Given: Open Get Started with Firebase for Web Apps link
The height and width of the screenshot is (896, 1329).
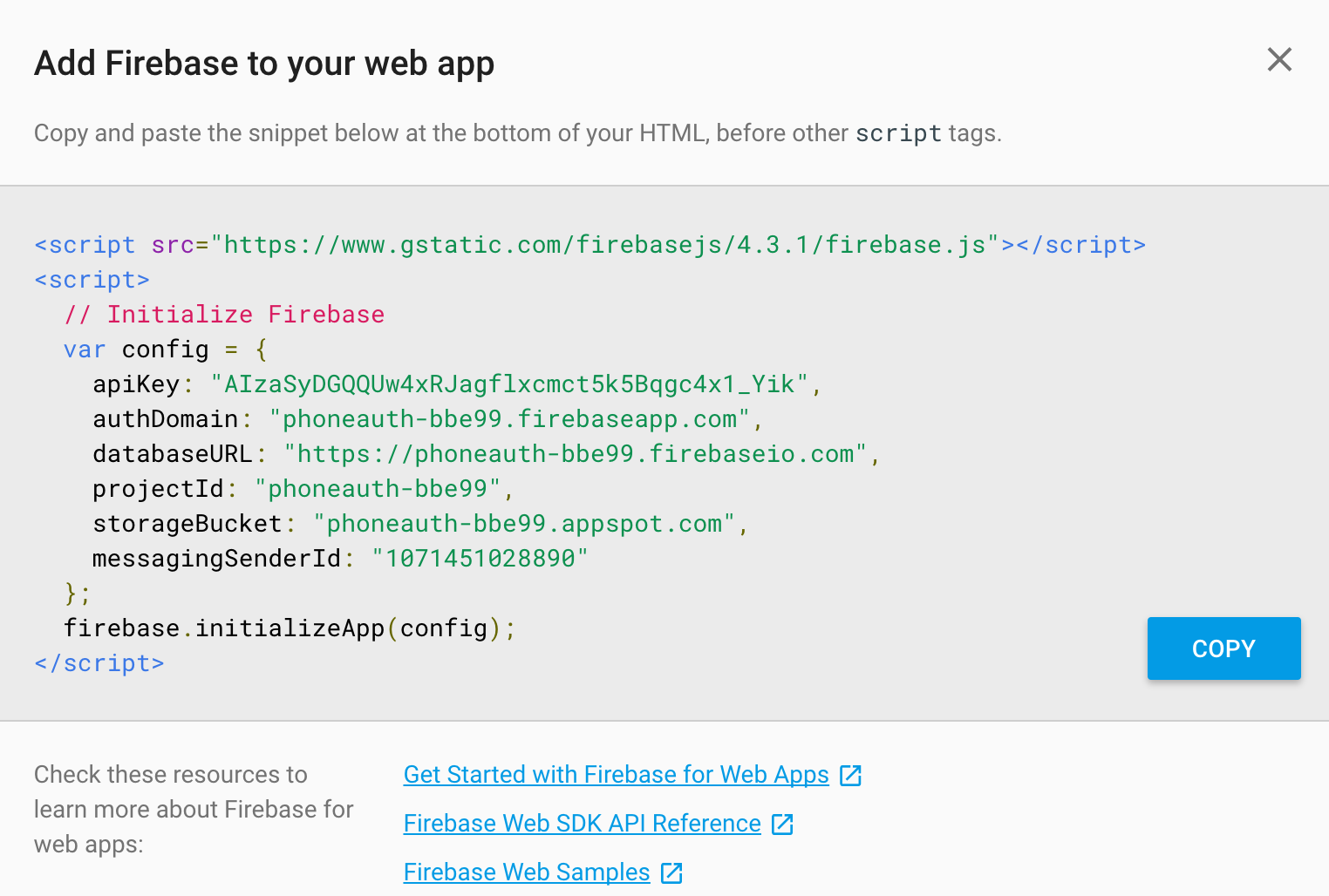Looking at the screenshot, I should [x=616, y=775].
